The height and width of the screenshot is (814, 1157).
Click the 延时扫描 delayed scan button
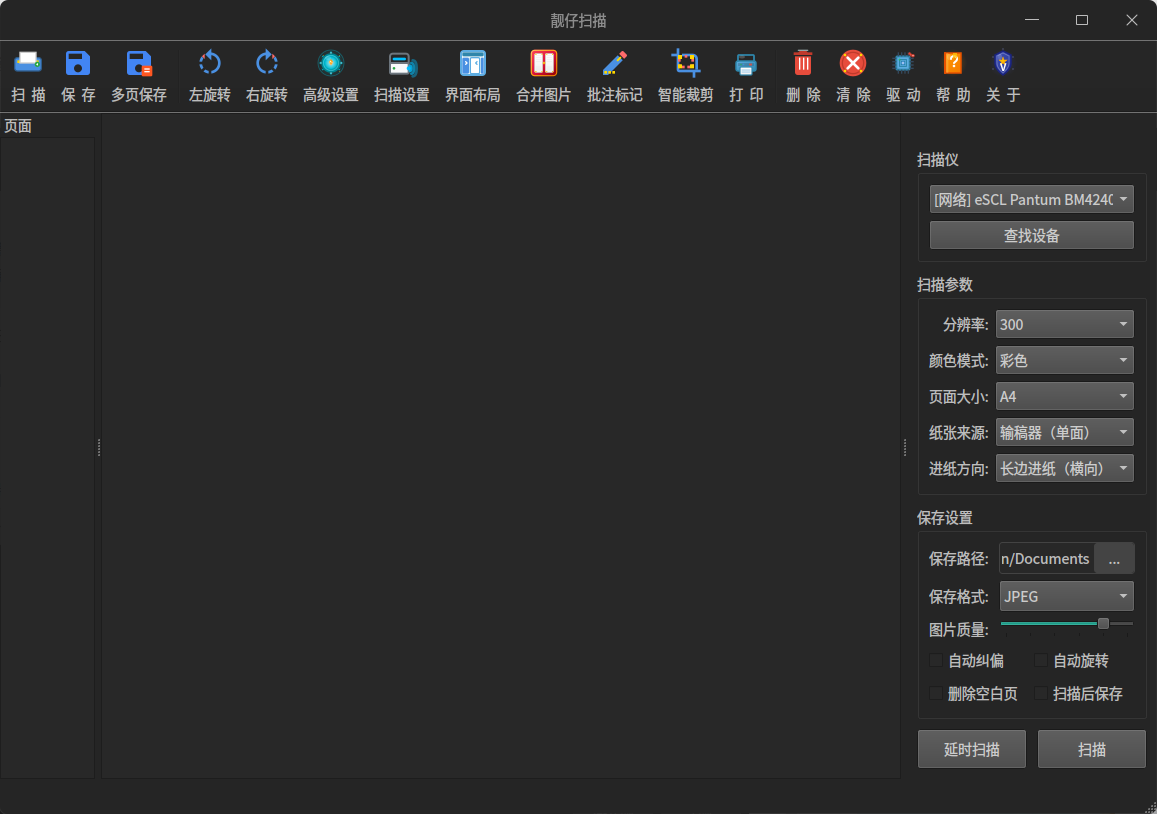972,749
